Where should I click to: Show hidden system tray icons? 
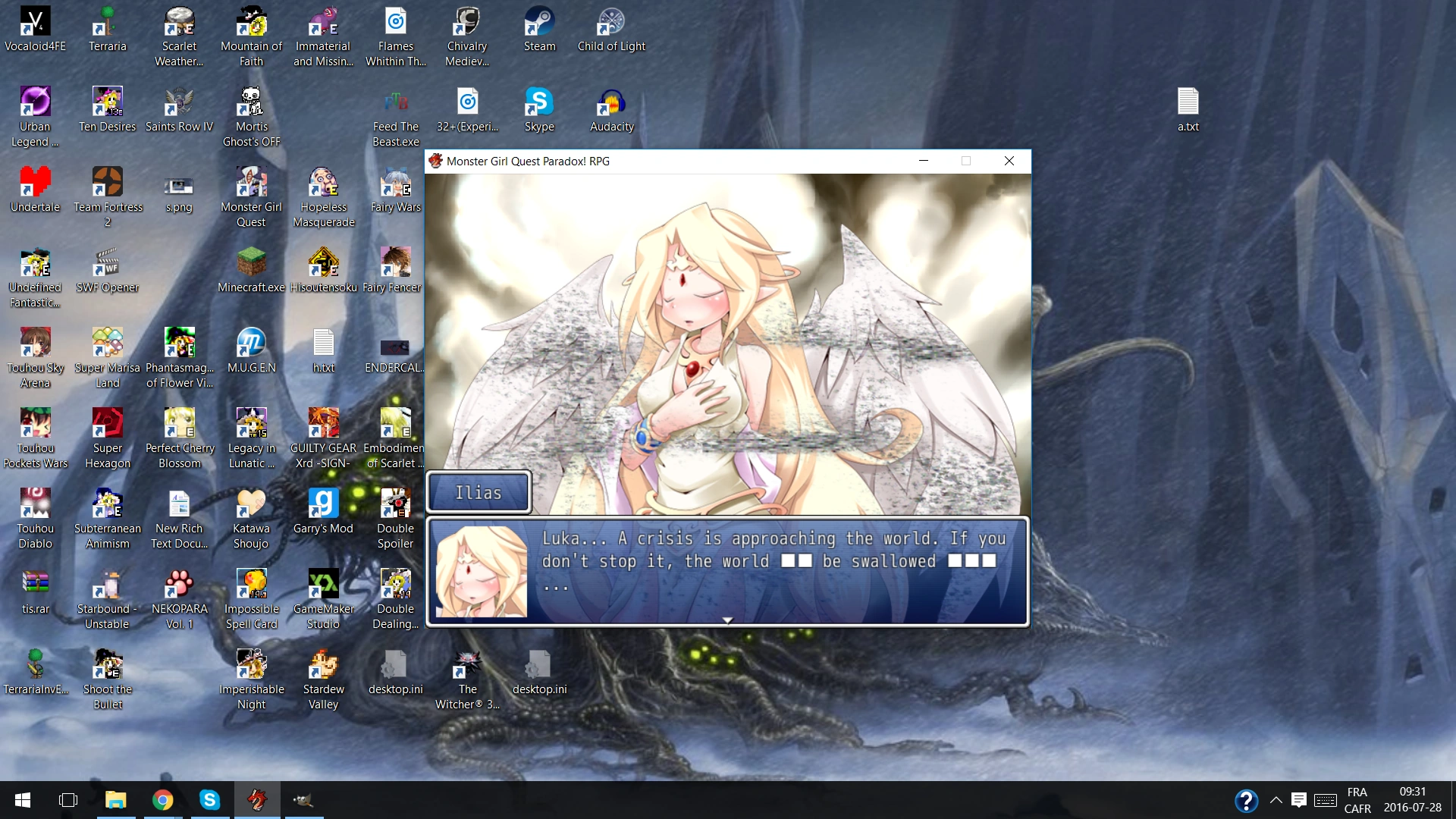[x=1276, y=800]
